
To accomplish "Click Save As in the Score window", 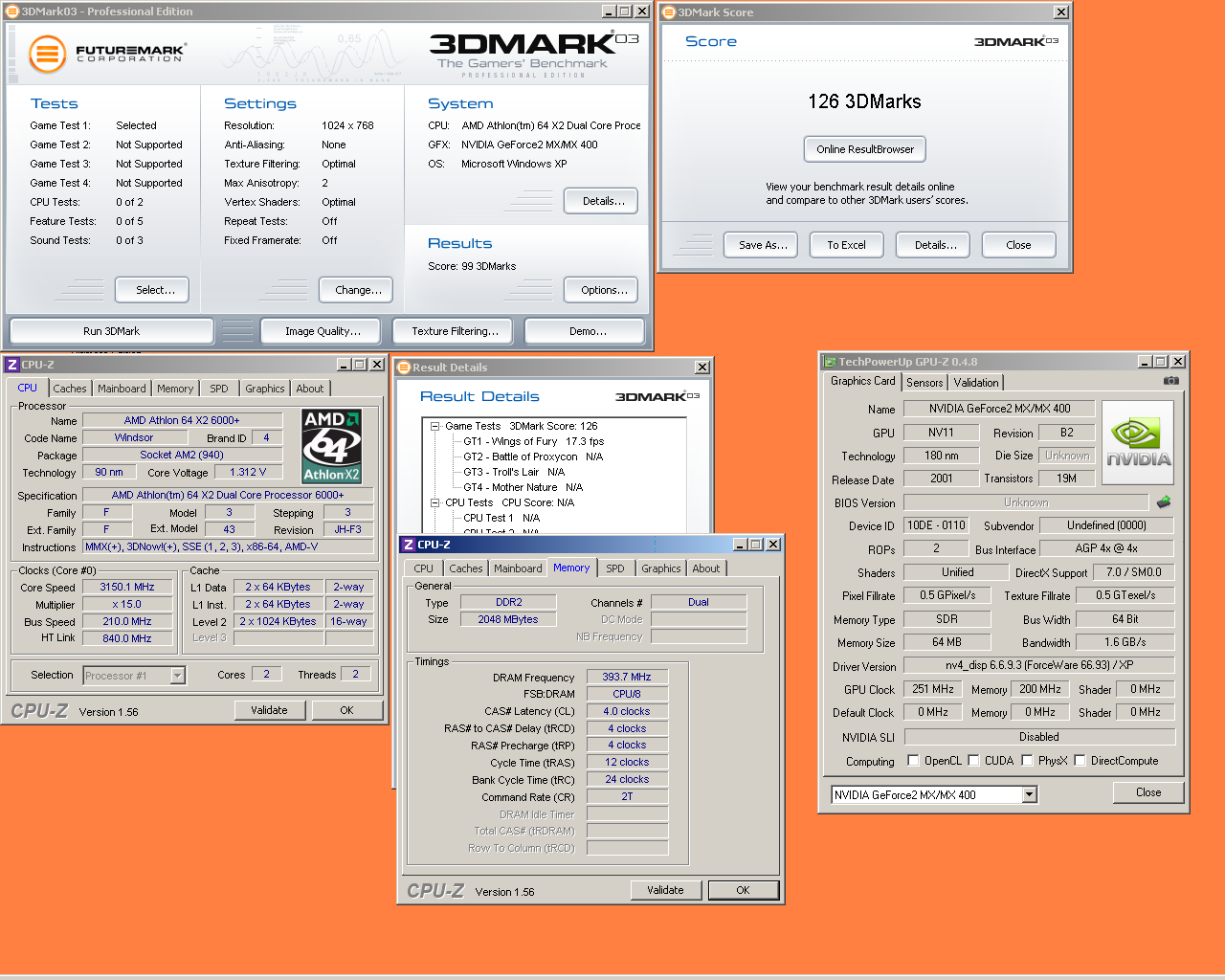I will [x=763, y=245].
